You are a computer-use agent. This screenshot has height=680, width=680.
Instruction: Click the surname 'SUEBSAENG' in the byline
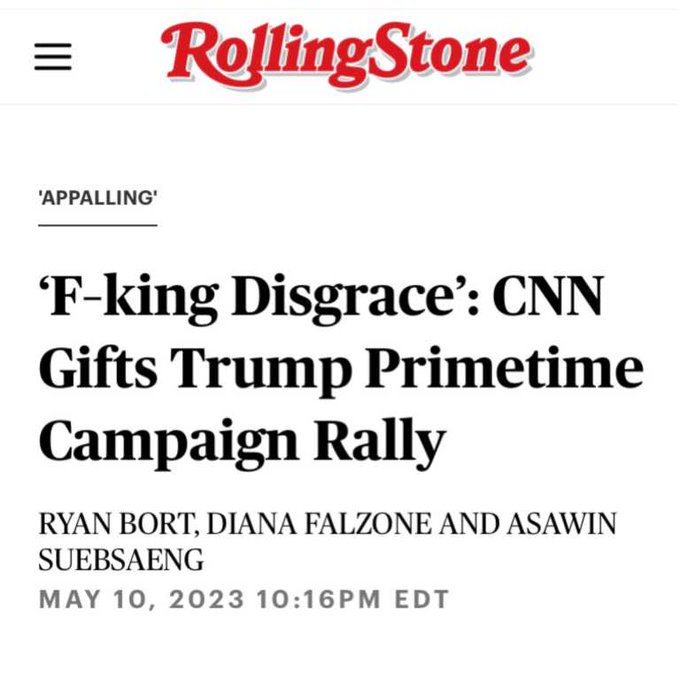pos(121,559)
